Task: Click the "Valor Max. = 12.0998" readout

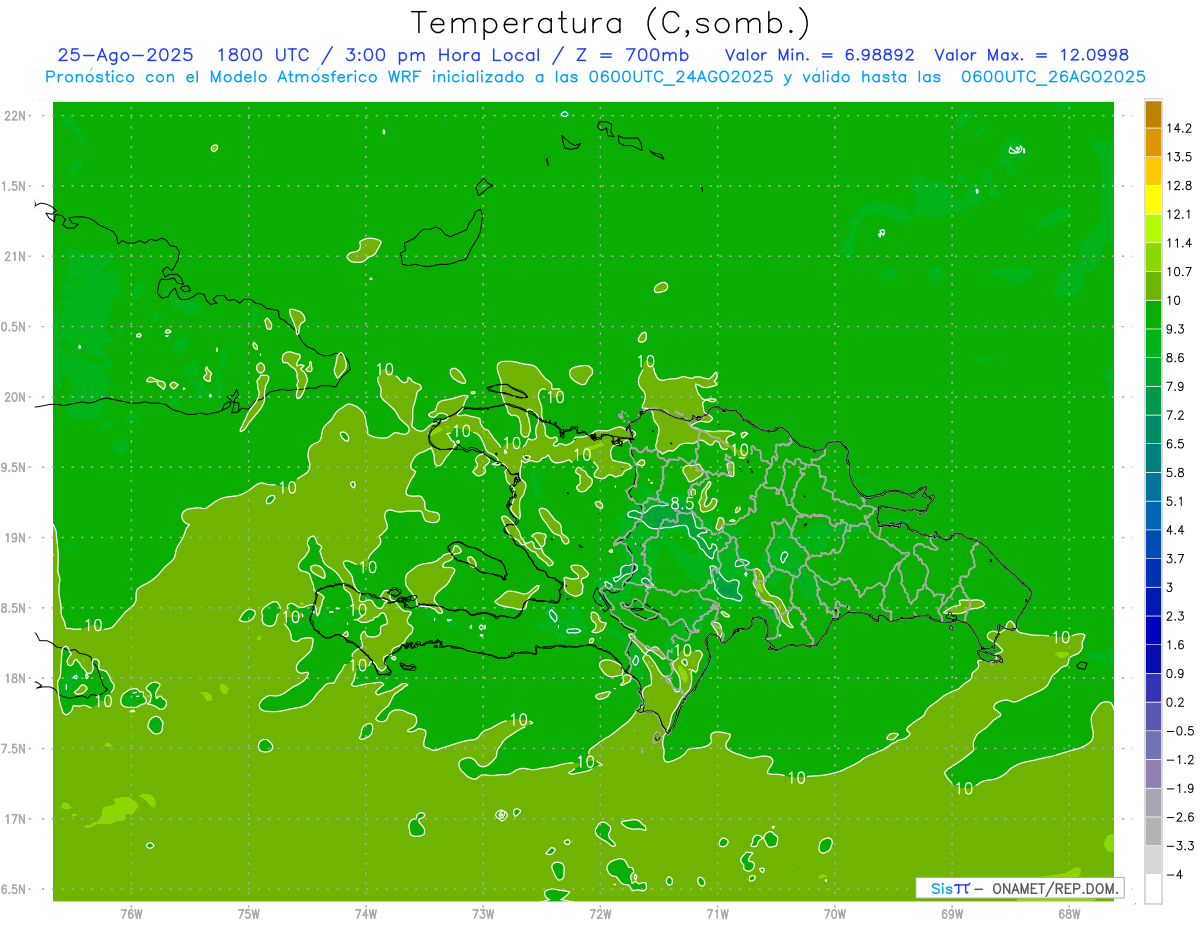Action: pos(1030,55)
